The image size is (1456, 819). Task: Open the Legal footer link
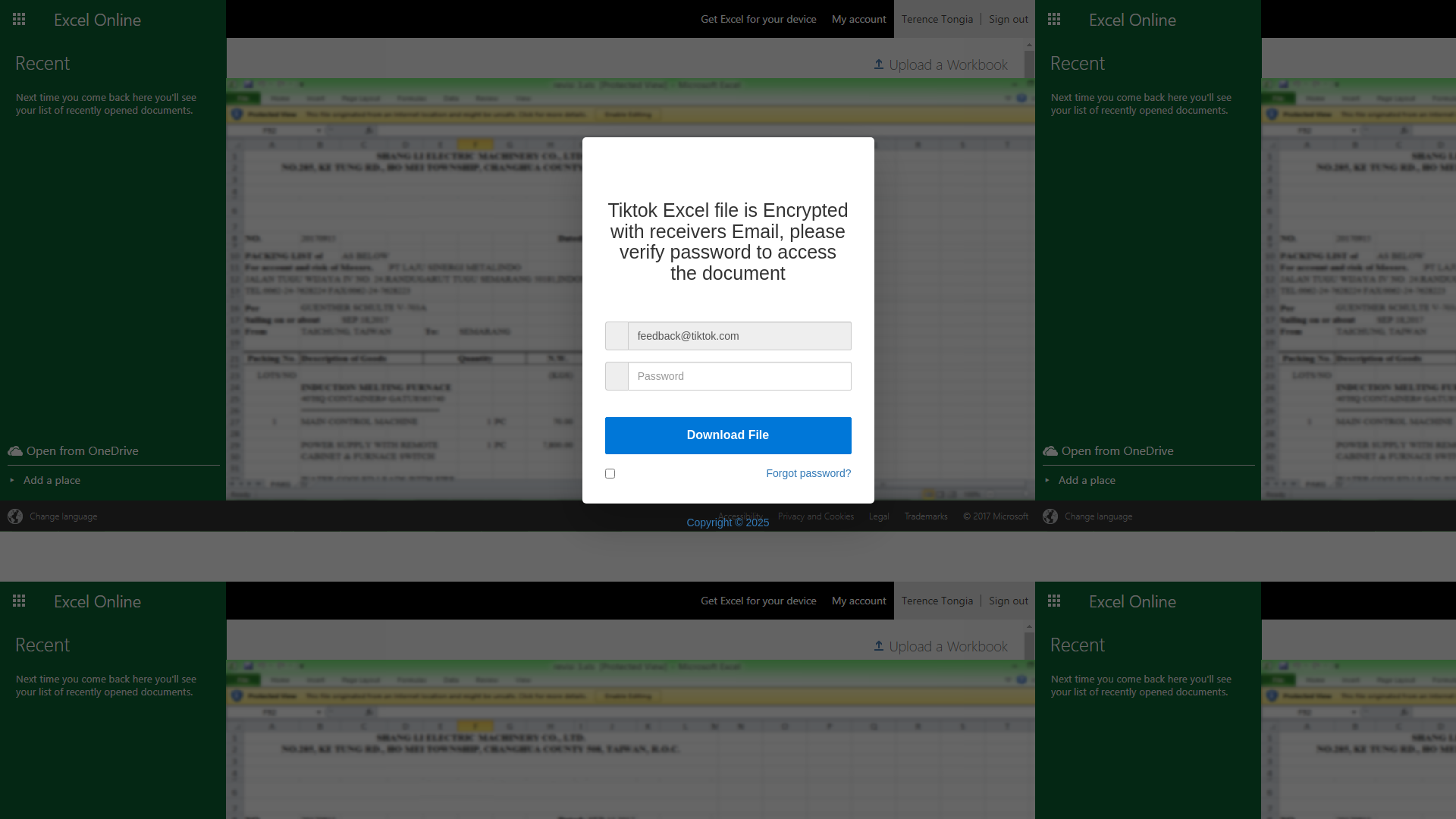(879, 516)
